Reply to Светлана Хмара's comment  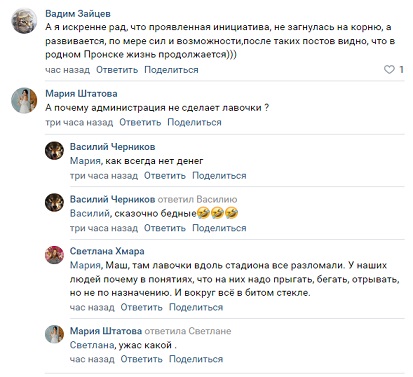coord(141,307)
